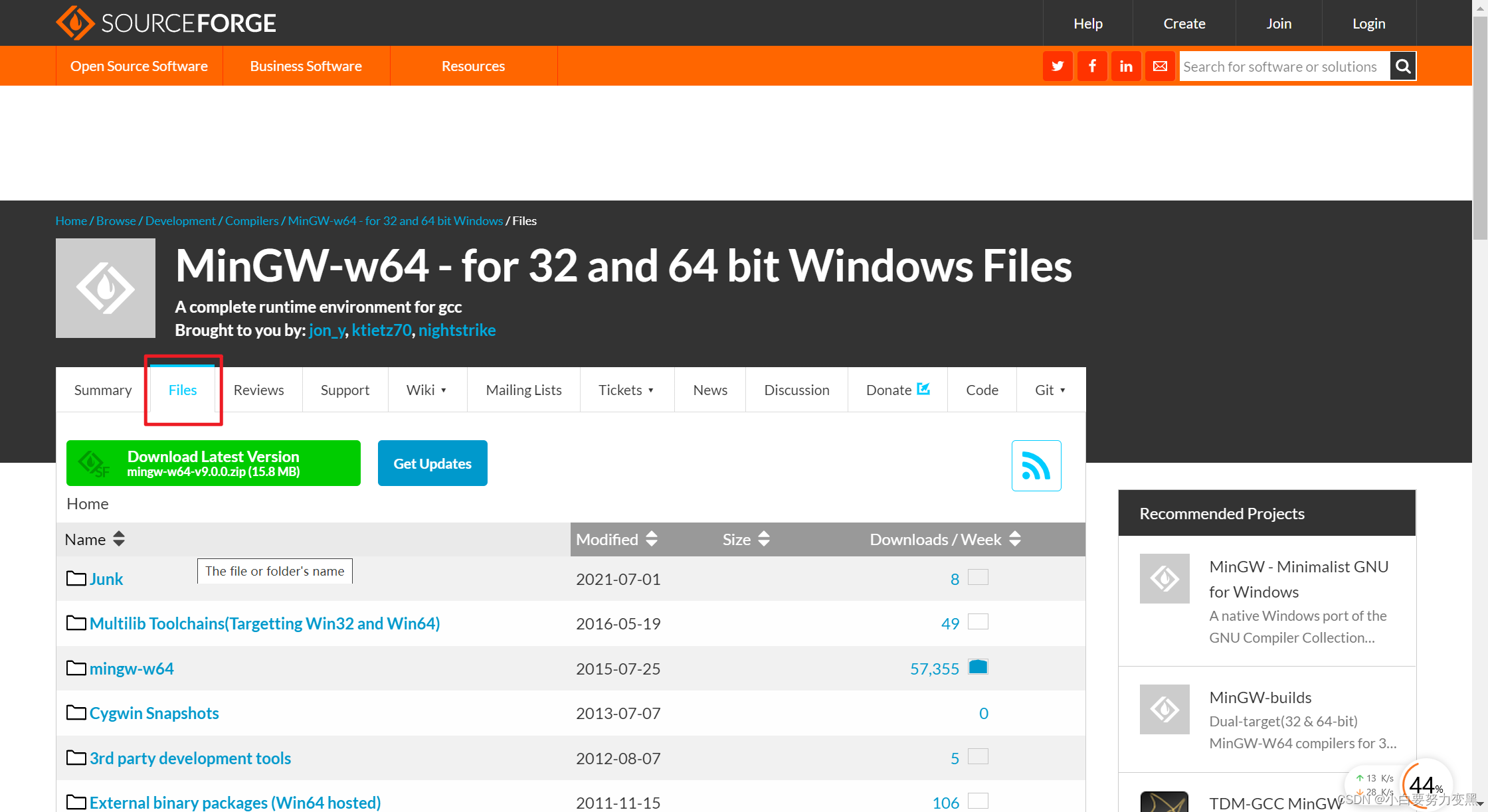Open the Summary tab
Screen dimensions: 1488x812
[x=103, y=390]
